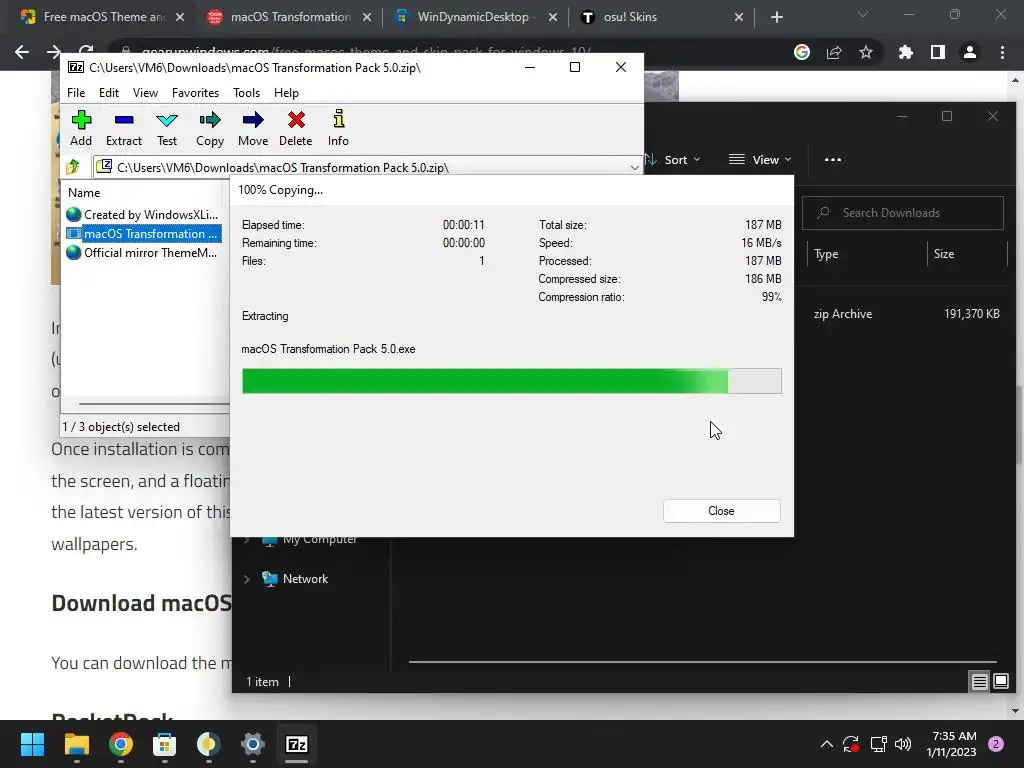Image resolution: width=1024 pixels, height=768 pixels.
Task: Switch Explorer to large thumbnails view icon
Action: tap(1000, 682)
